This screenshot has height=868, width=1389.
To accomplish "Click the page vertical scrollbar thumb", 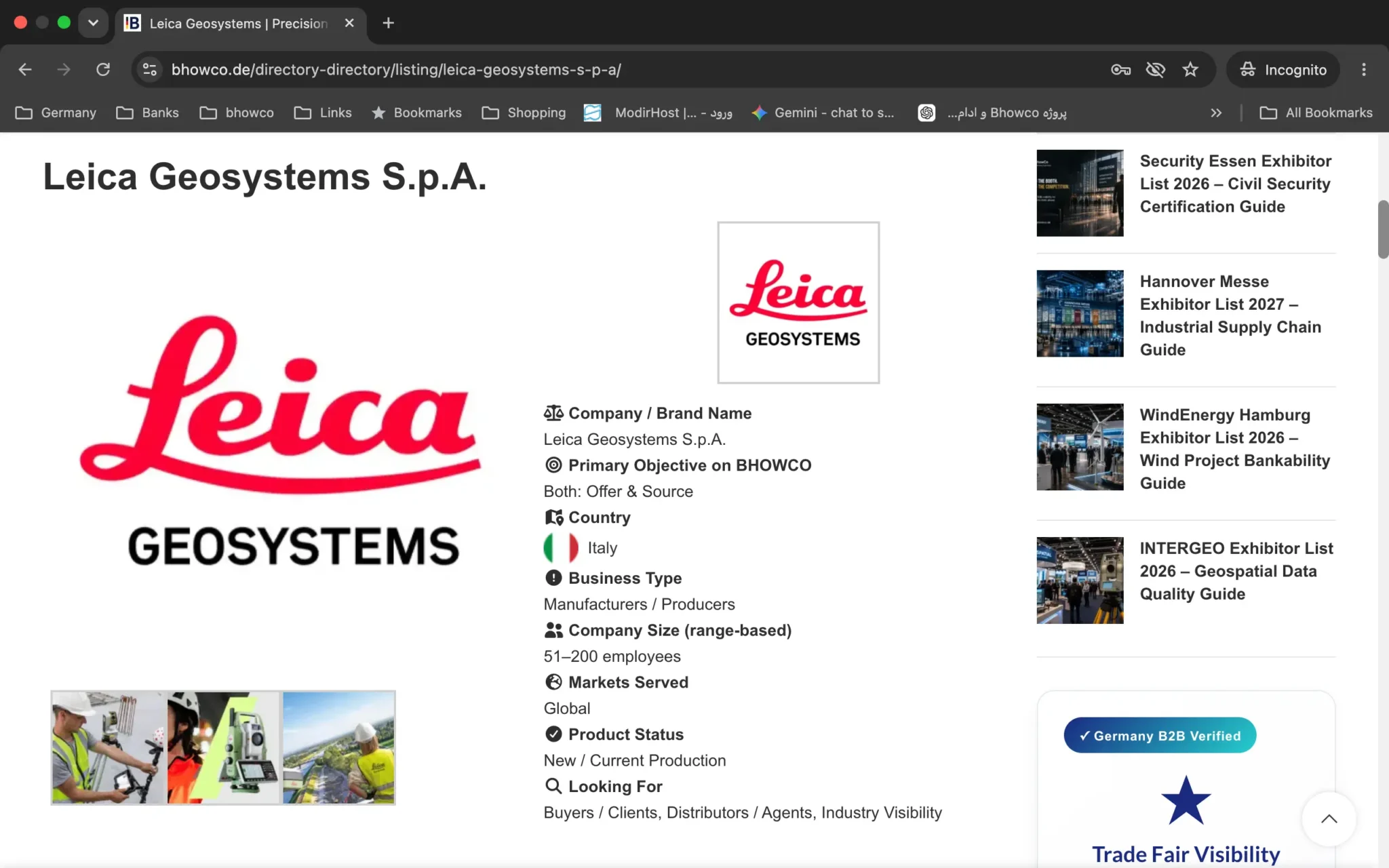I will [x=1383, y=229].
